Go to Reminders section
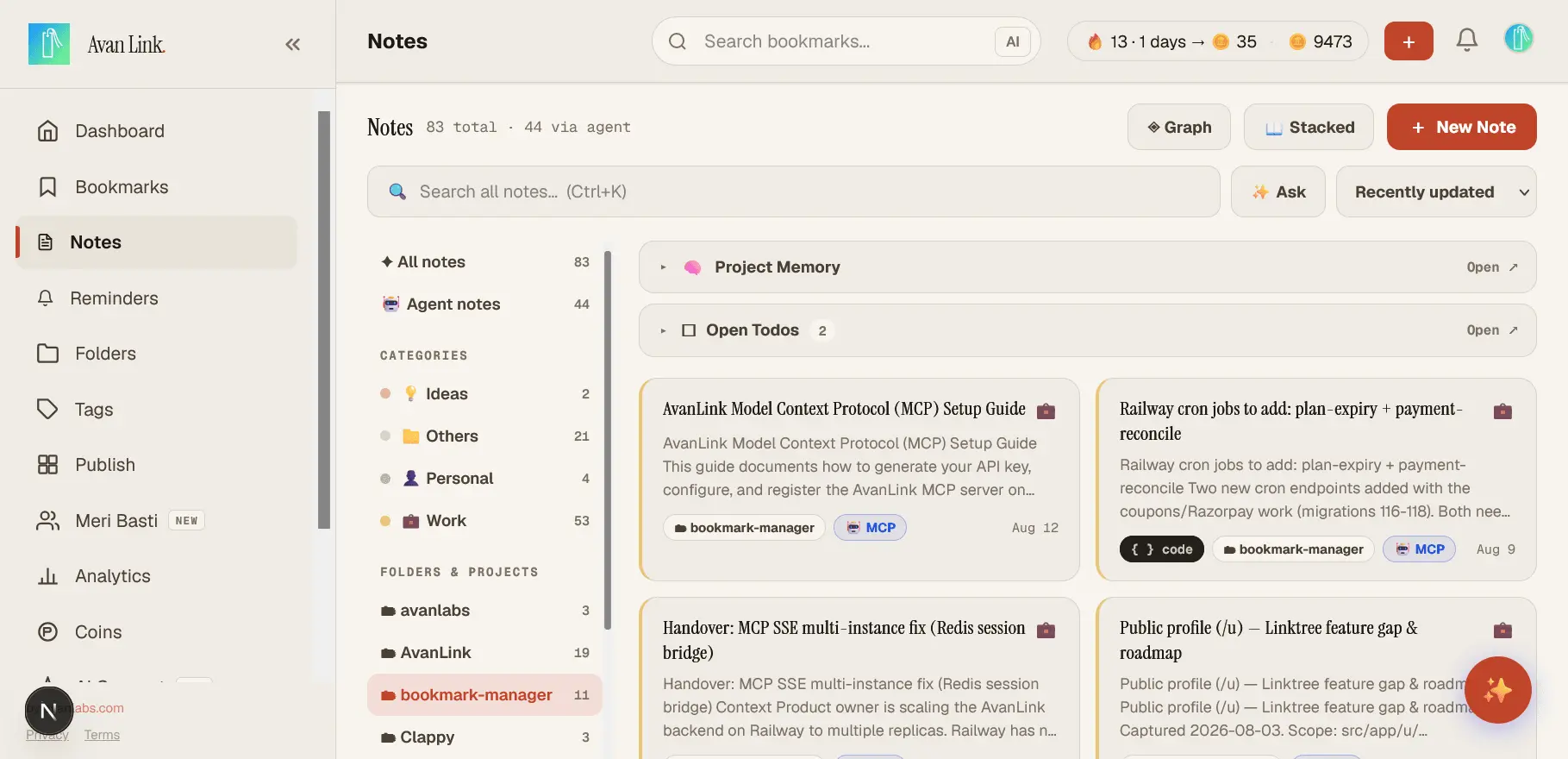1568x759 pixels. pyautogui.click(x=157, y=298)
